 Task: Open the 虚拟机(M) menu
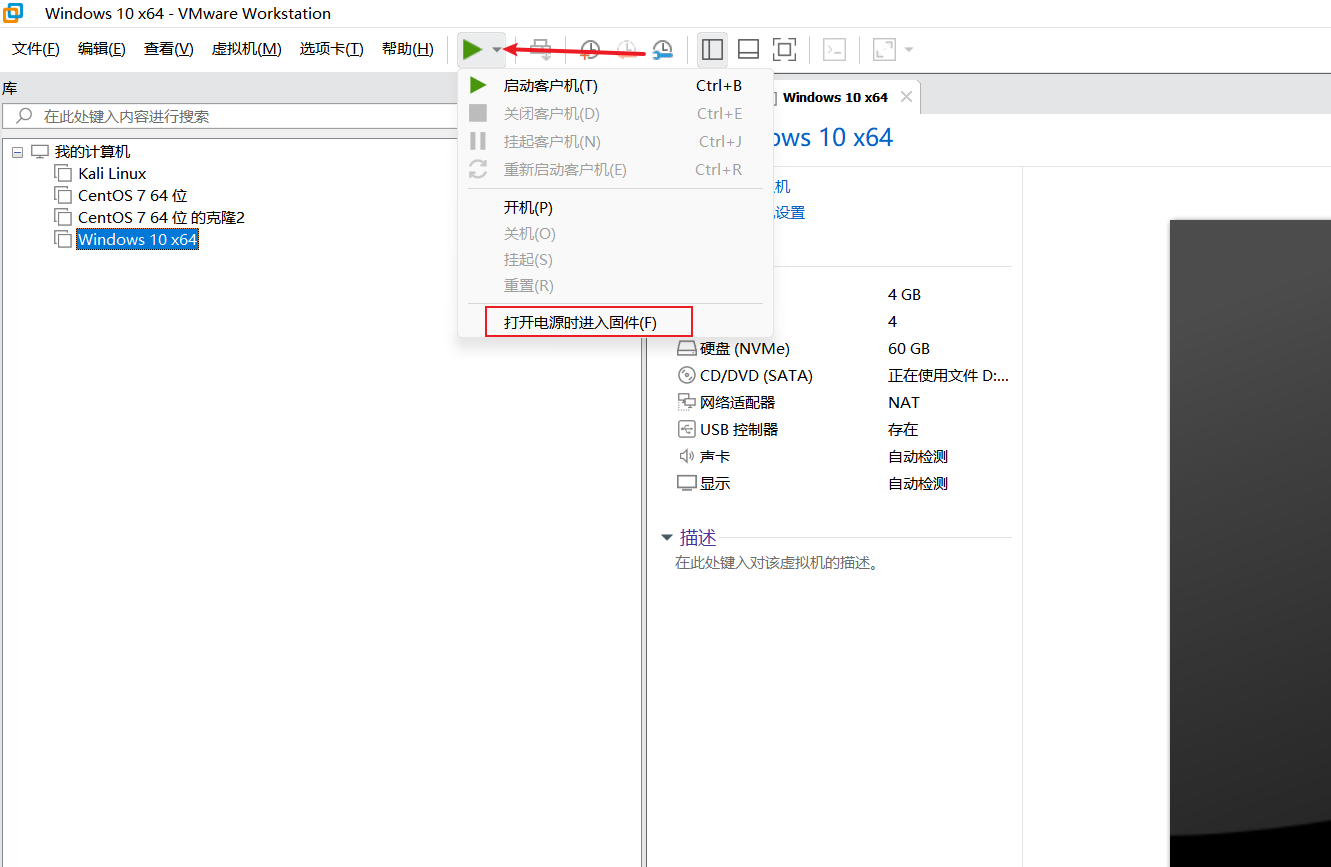[246, 49]
